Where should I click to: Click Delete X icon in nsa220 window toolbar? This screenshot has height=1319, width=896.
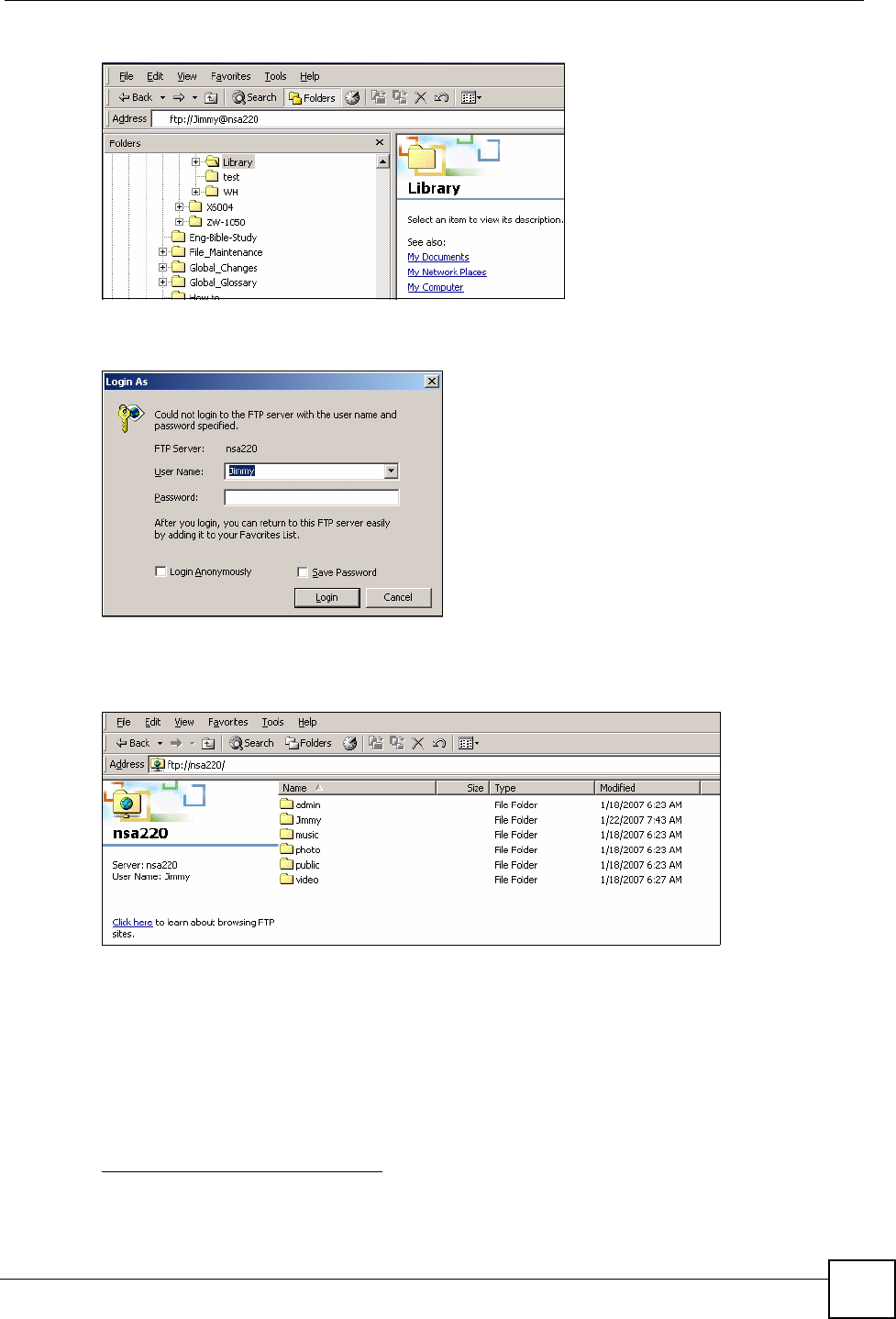418,743
